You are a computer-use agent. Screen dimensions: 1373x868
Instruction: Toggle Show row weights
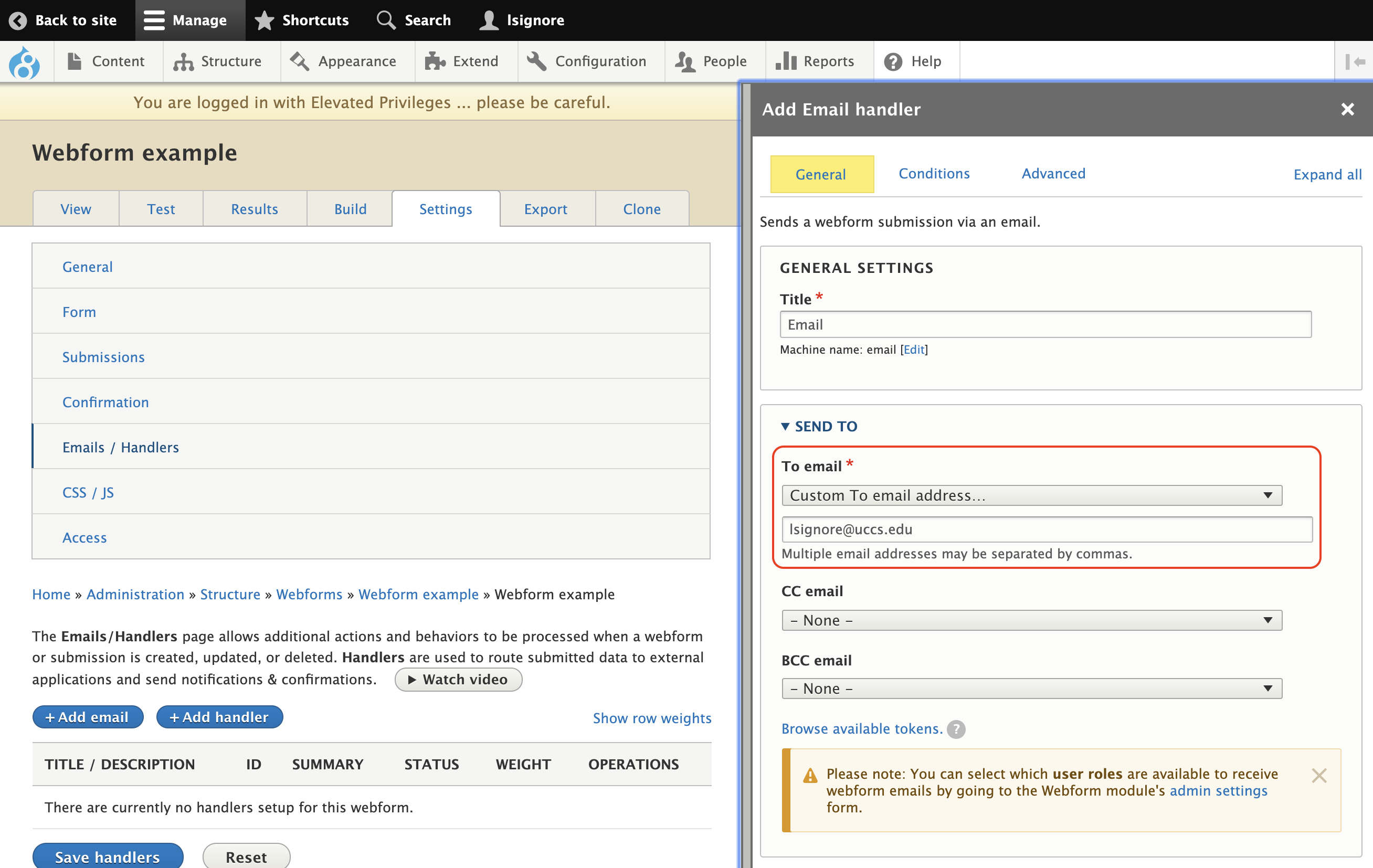652,718
